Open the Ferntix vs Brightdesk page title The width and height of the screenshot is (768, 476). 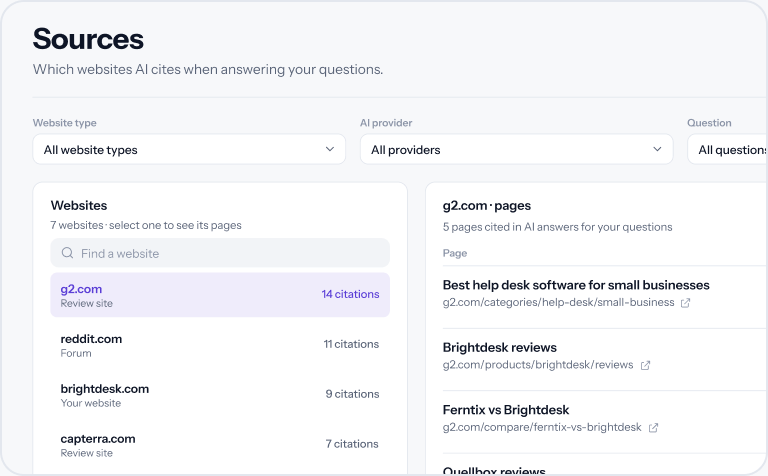[506, 409]
